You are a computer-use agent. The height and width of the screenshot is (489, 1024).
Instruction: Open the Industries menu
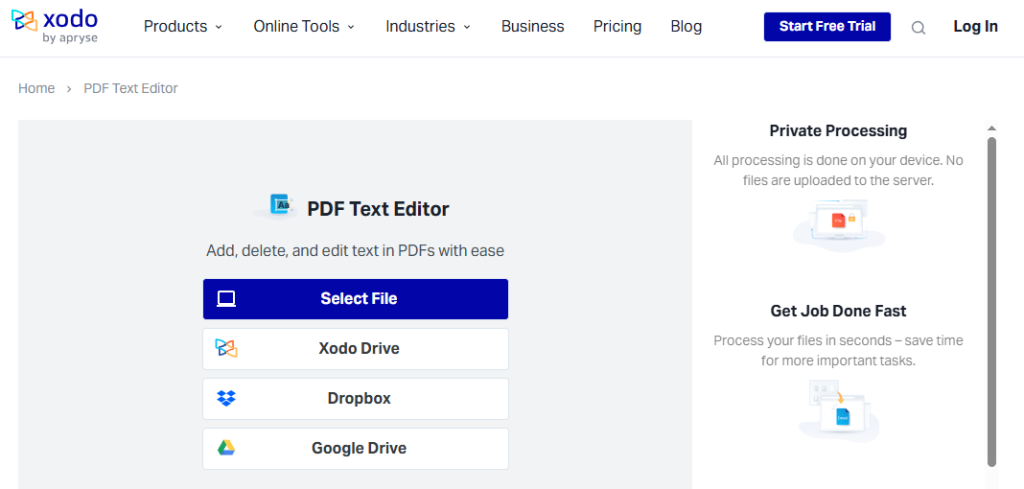(x=428, y=27)
